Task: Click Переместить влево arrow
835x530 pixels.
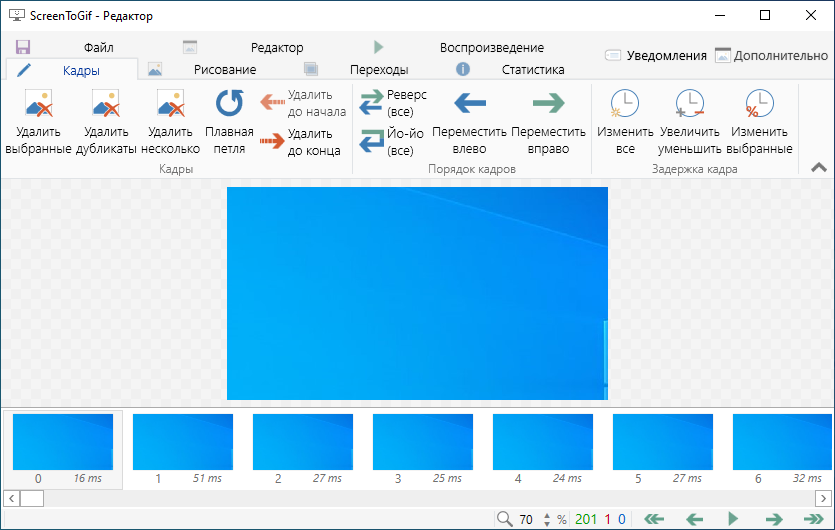Action: (470, 103)
